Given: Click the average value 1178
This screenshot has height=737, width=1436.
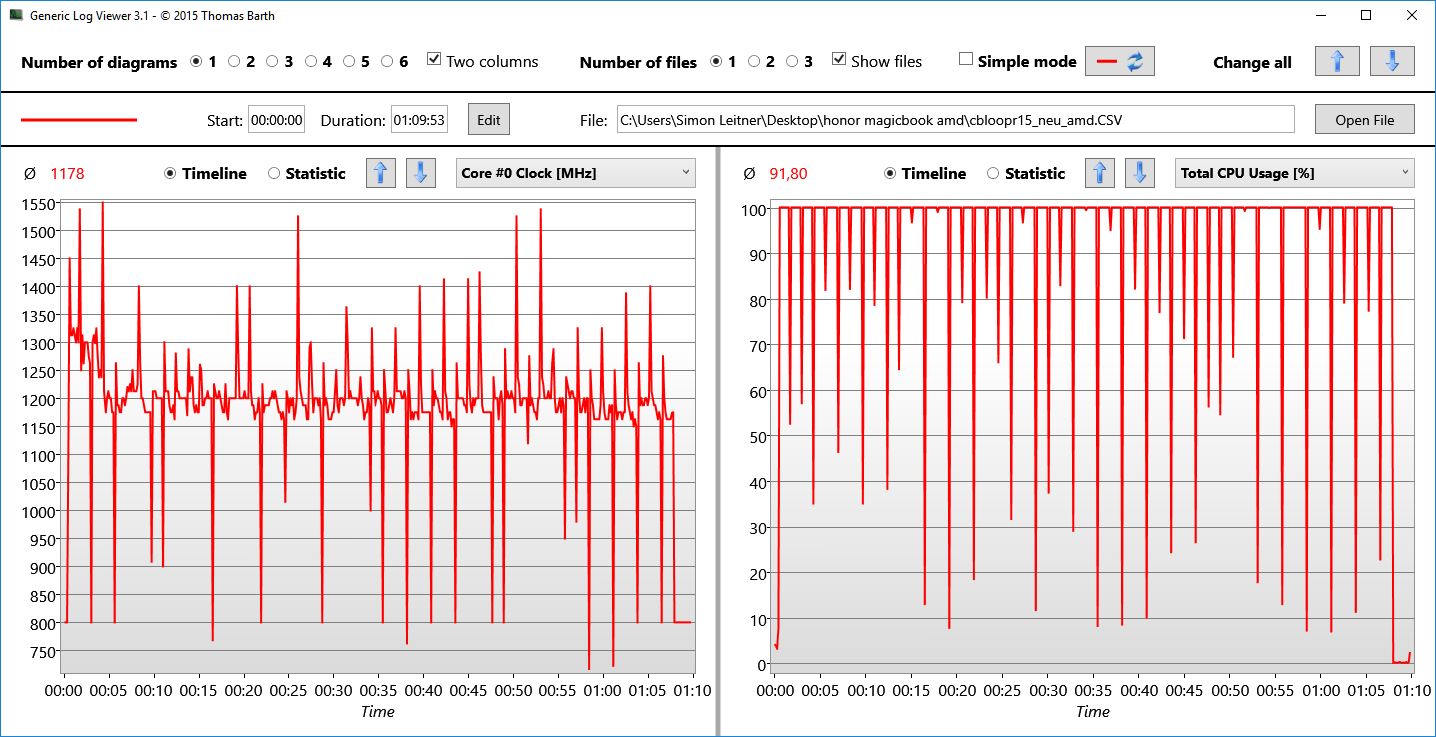Looking at the screenshot, I should [x=67, y=173].
